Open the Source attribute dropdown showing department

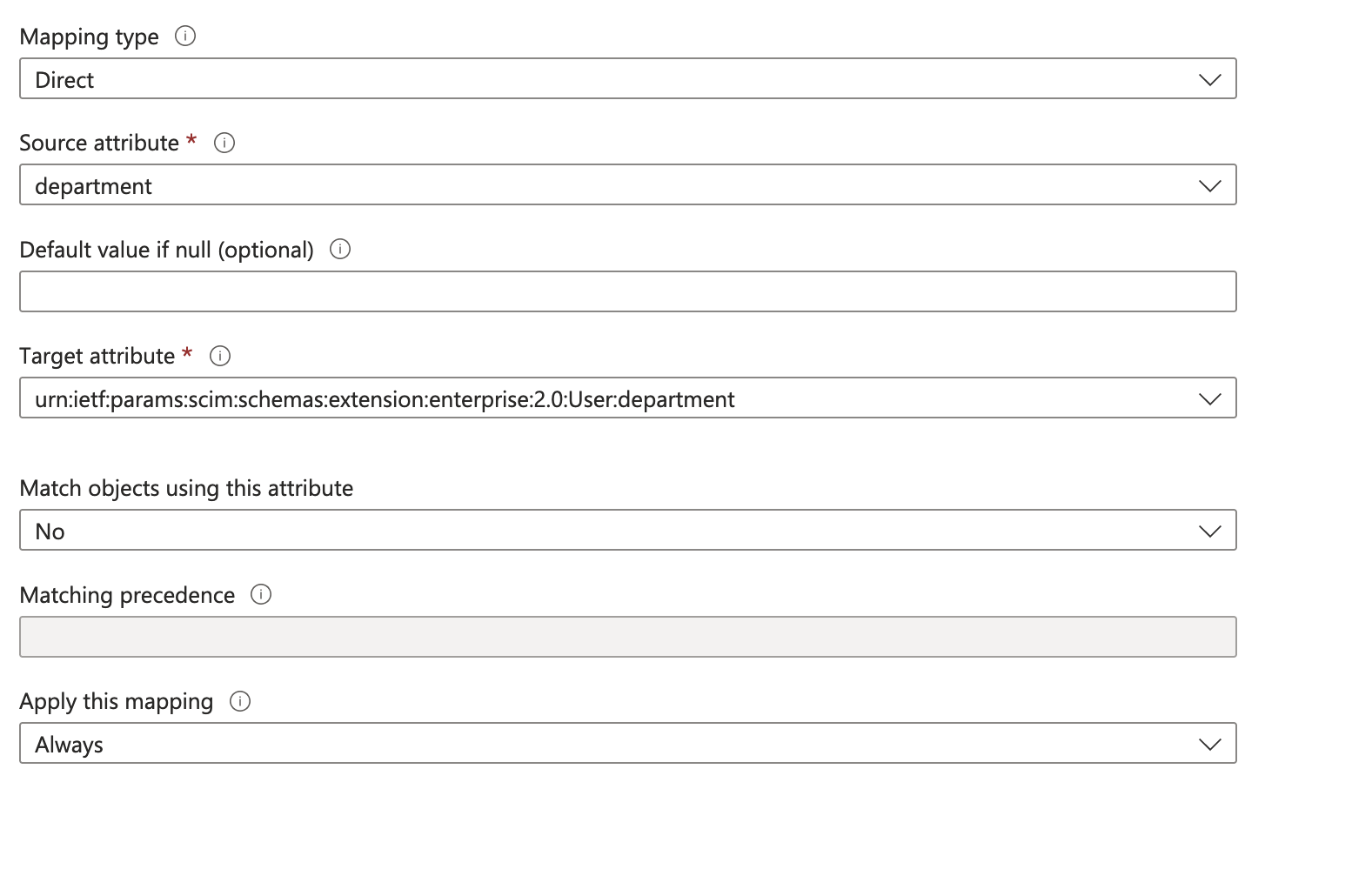click(x=609, y=185)
